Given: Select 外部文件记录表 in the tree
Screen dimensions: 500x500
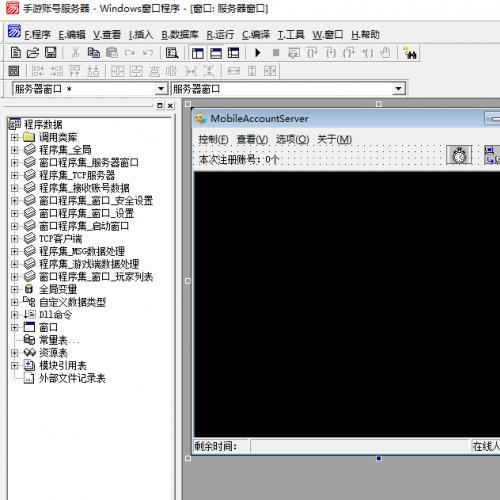Looking at the screenshot, I should (x=72, y=378).
